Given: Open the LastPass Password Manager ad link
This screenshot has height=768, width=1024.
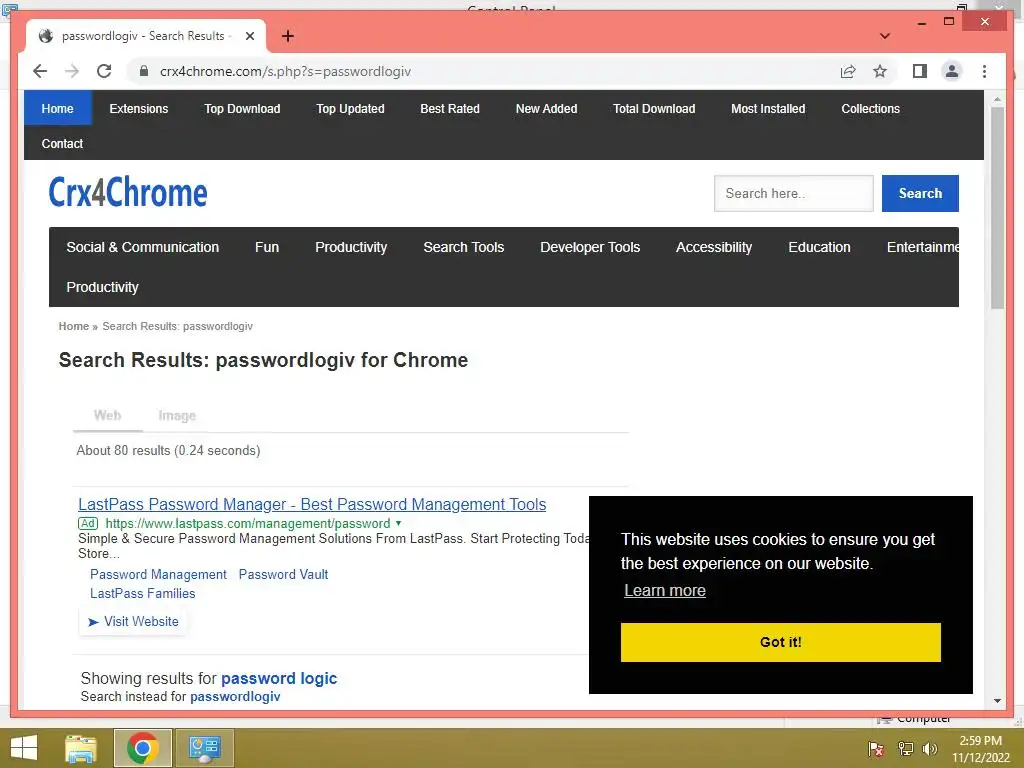Looking at the screenshot, I should coord(312,504).
